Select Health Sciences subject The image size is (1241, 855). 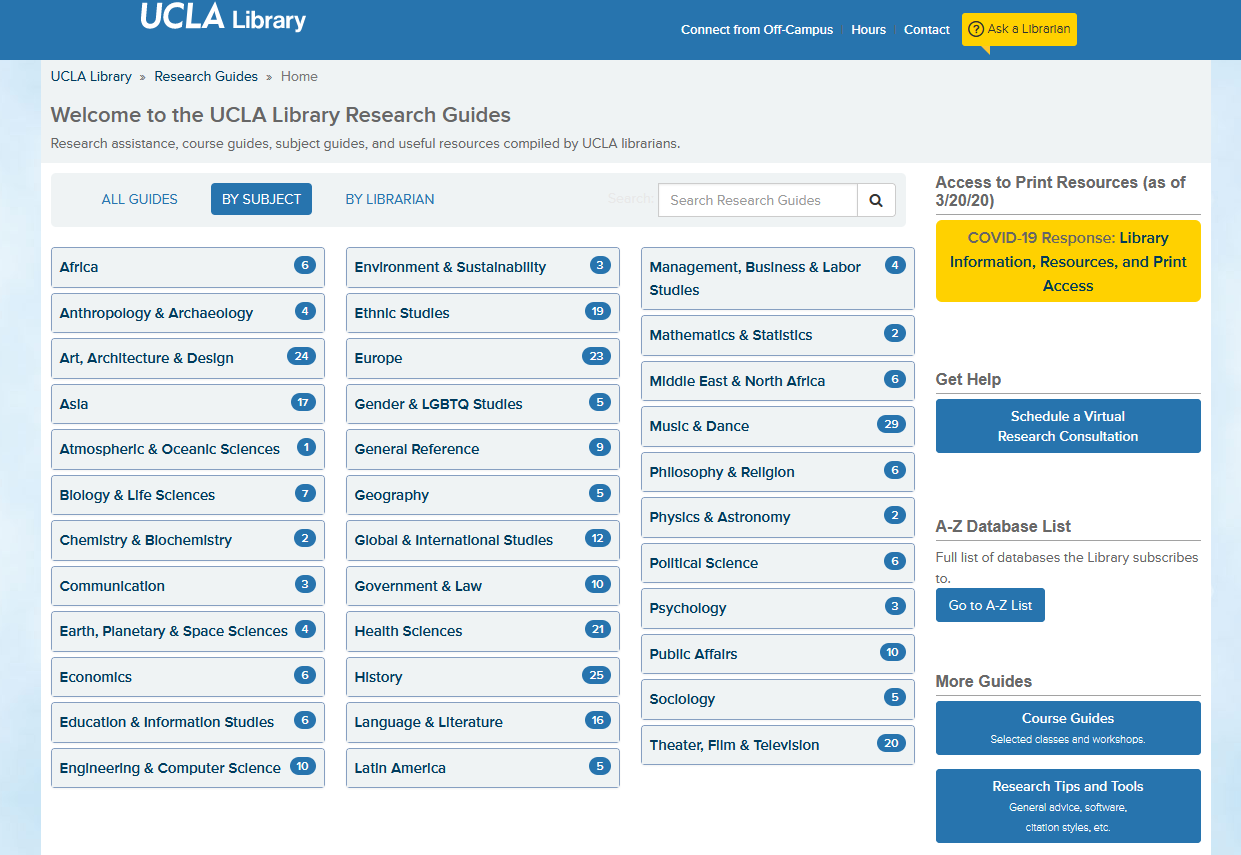483,631
